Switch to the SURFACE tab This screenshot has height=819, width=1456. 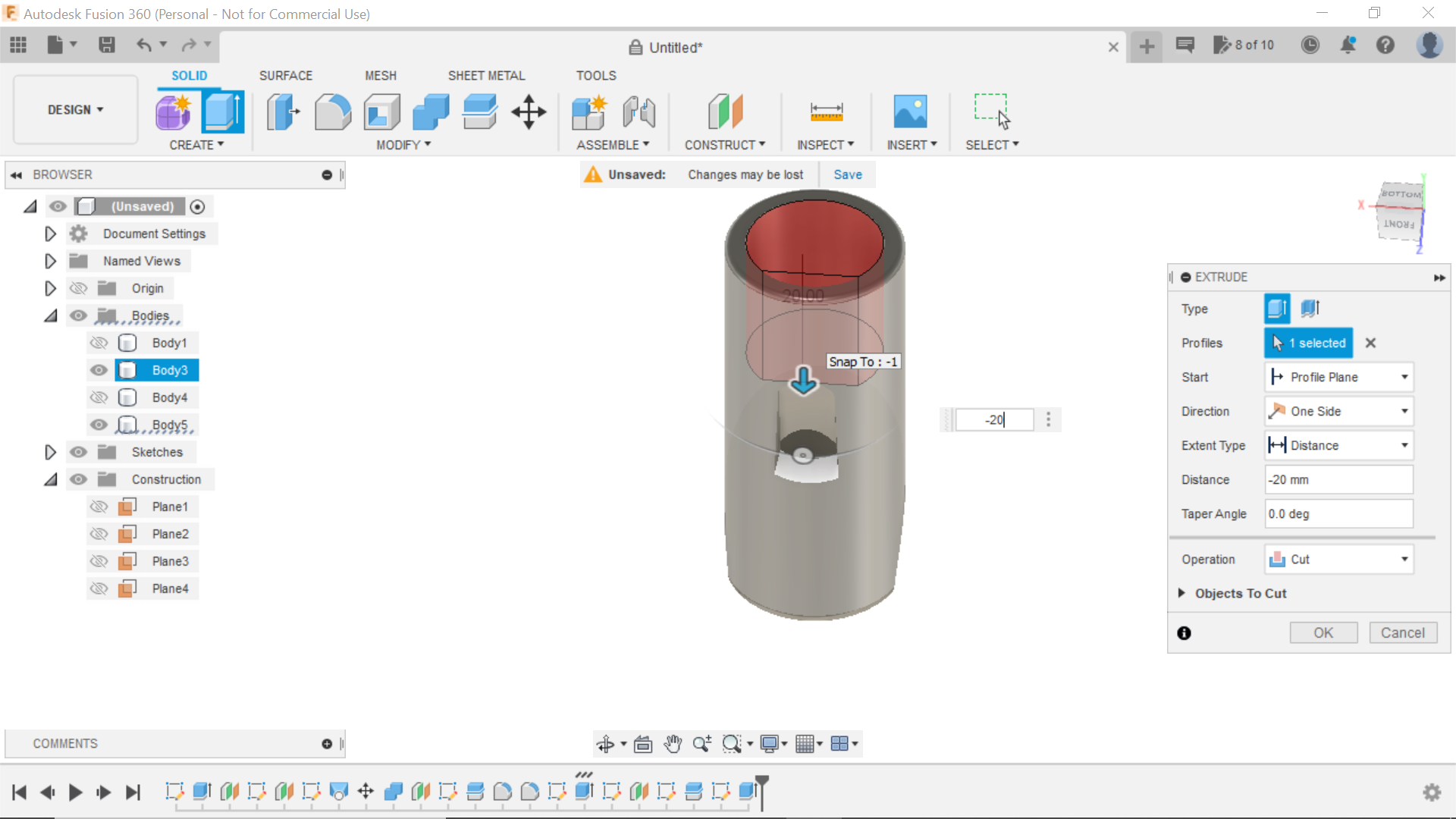pyautogui.click(x=286, y=75)
